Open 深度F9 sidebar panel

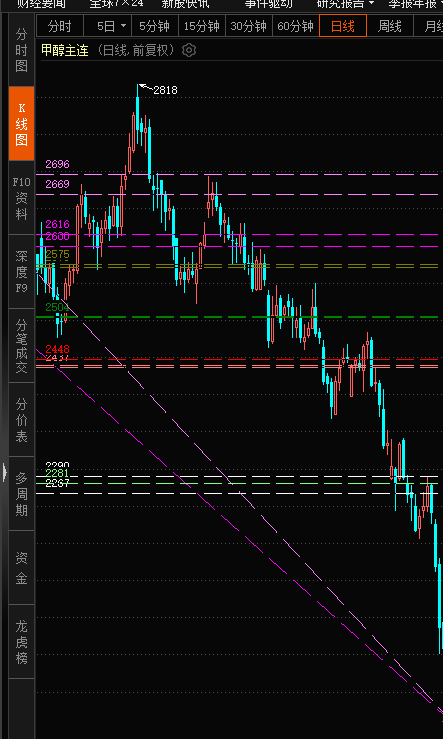[x=22, y=272]
